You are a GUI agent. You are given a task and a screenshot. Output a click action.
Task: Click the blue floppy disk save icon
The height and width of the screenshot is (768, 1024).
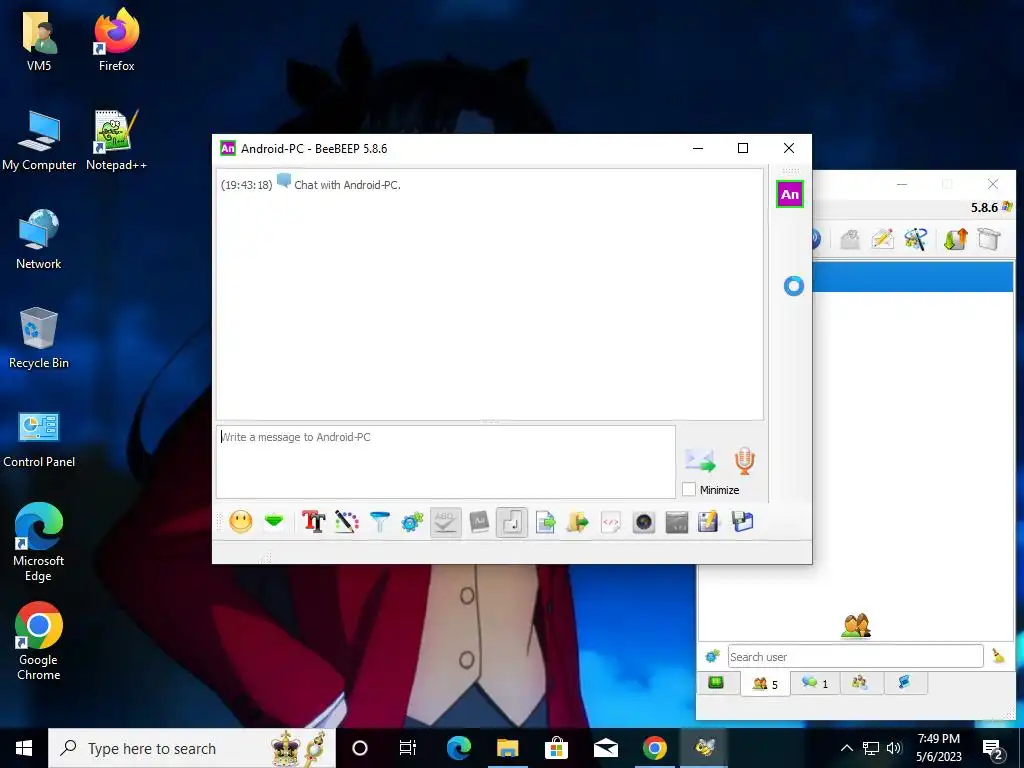(743, 522)
